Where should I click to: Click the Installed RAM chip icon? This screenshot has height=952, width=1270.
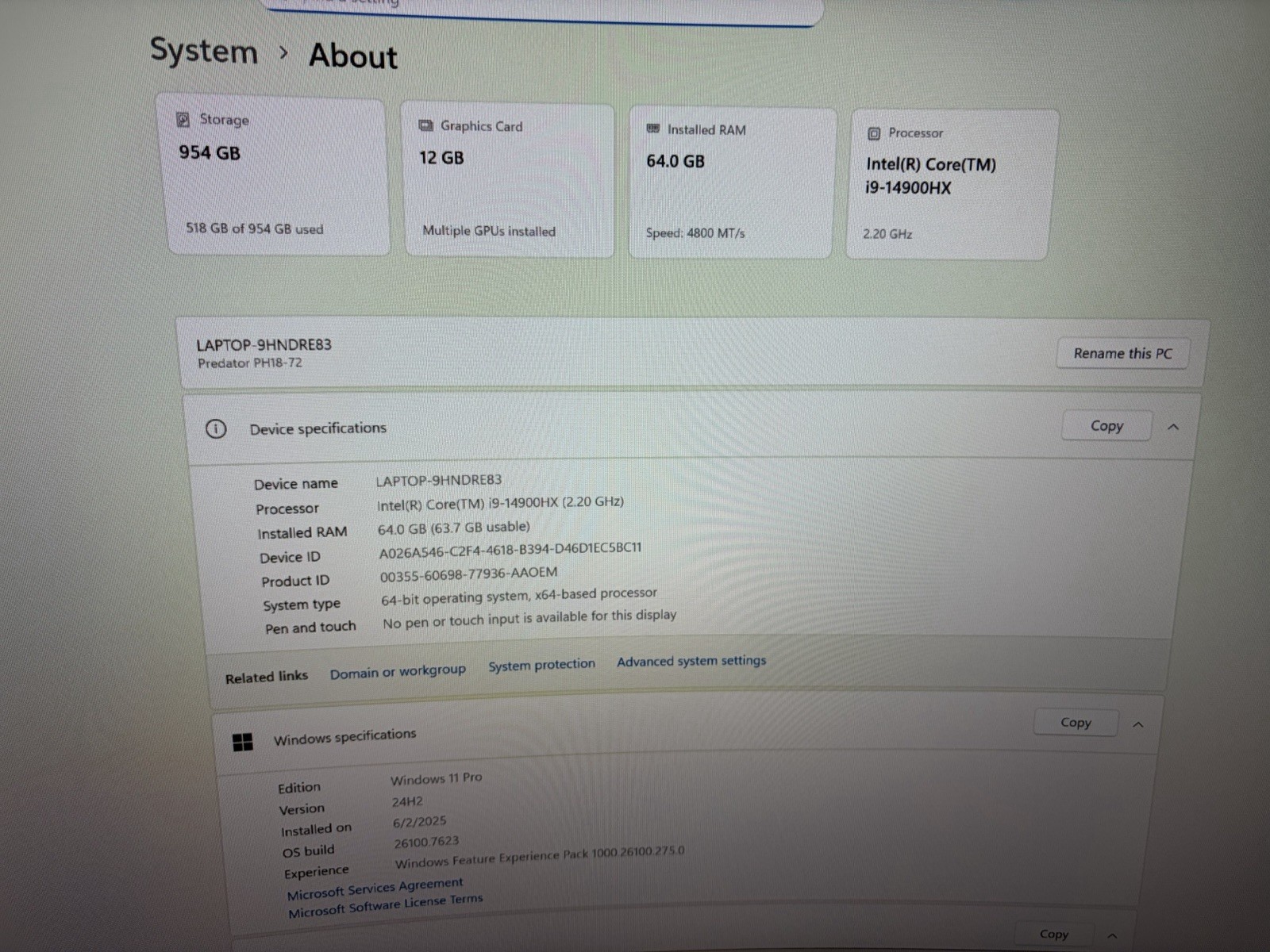coord(653,129)
